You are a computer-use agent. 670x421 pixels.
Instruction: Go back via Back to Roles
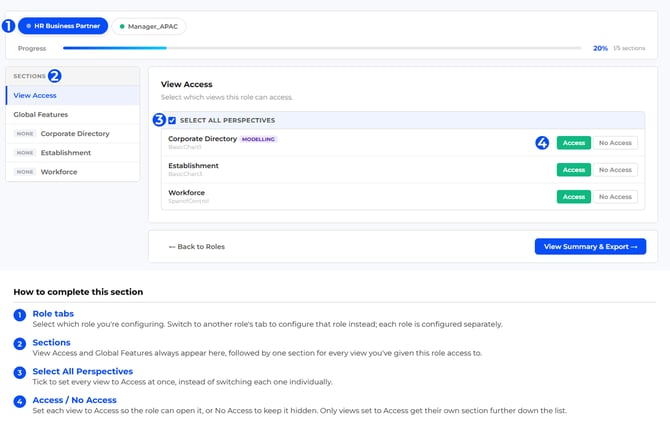point(197,247)
